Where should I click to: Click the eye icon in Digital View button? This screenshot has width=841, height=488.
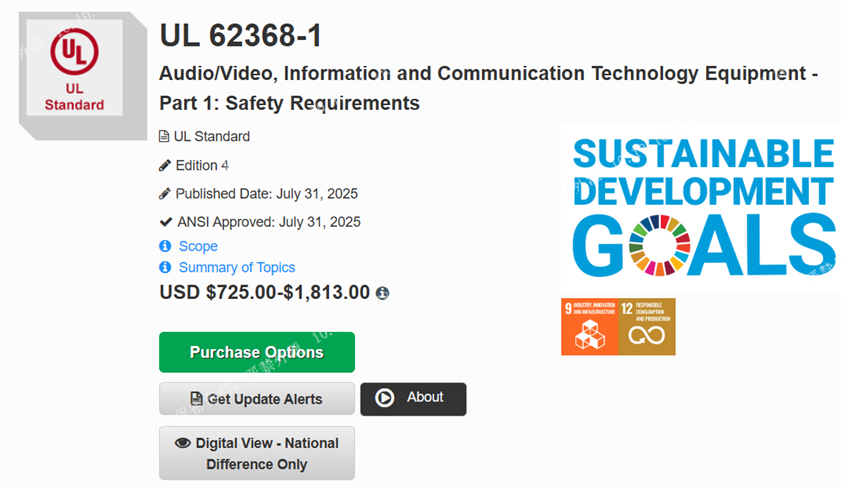coord(182,443)
